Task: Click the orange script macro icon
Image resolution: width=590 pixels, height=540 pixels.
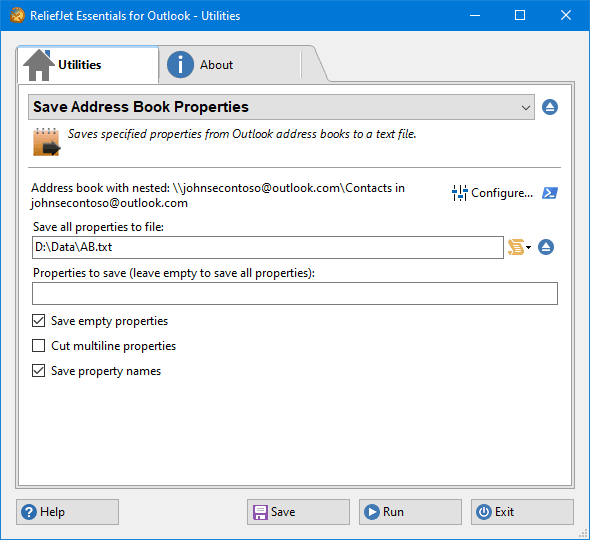Action: click(x=515, y=247)
